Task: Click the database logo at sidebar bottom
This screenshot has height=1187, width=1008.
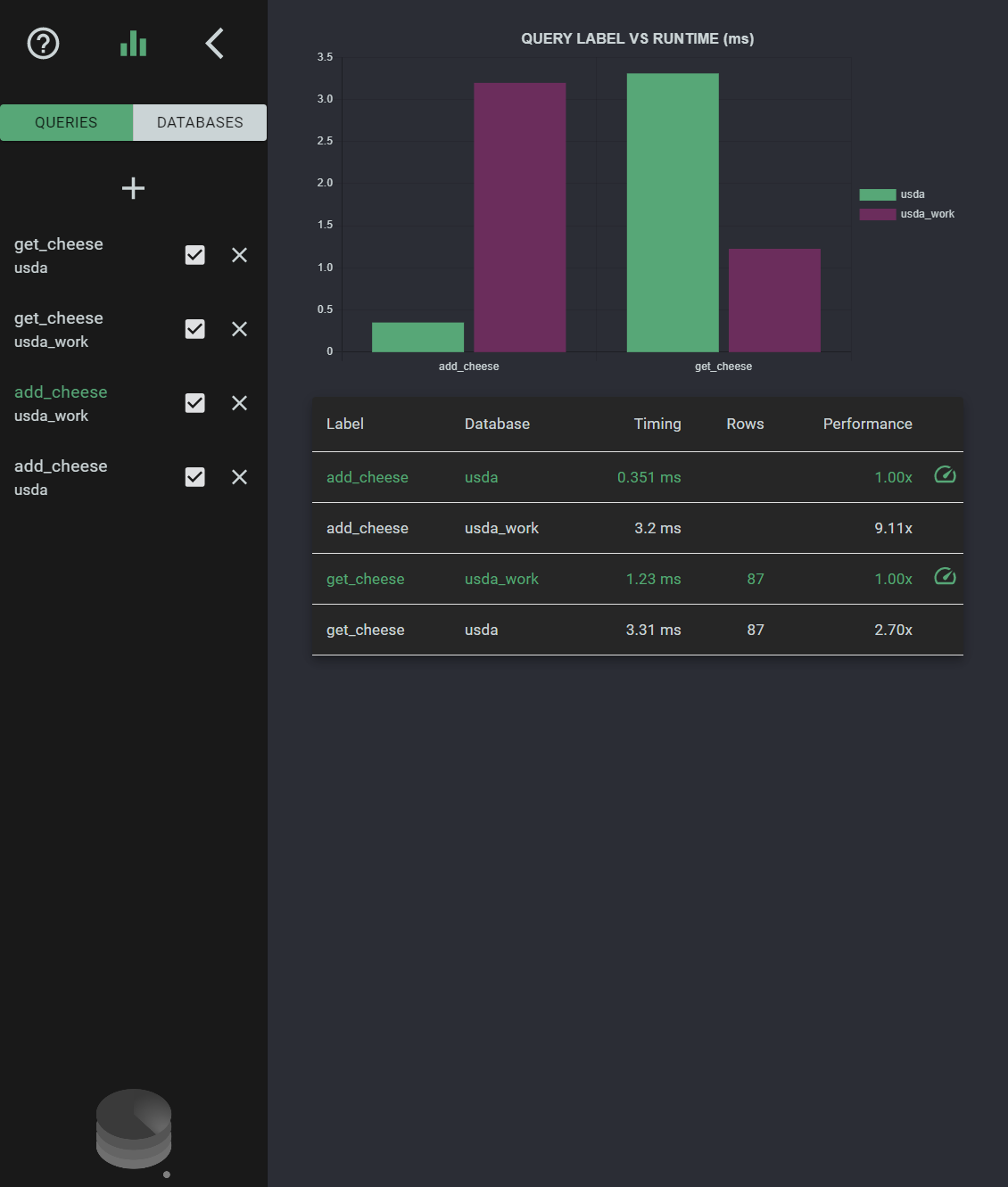Action: click(134, 1129)
